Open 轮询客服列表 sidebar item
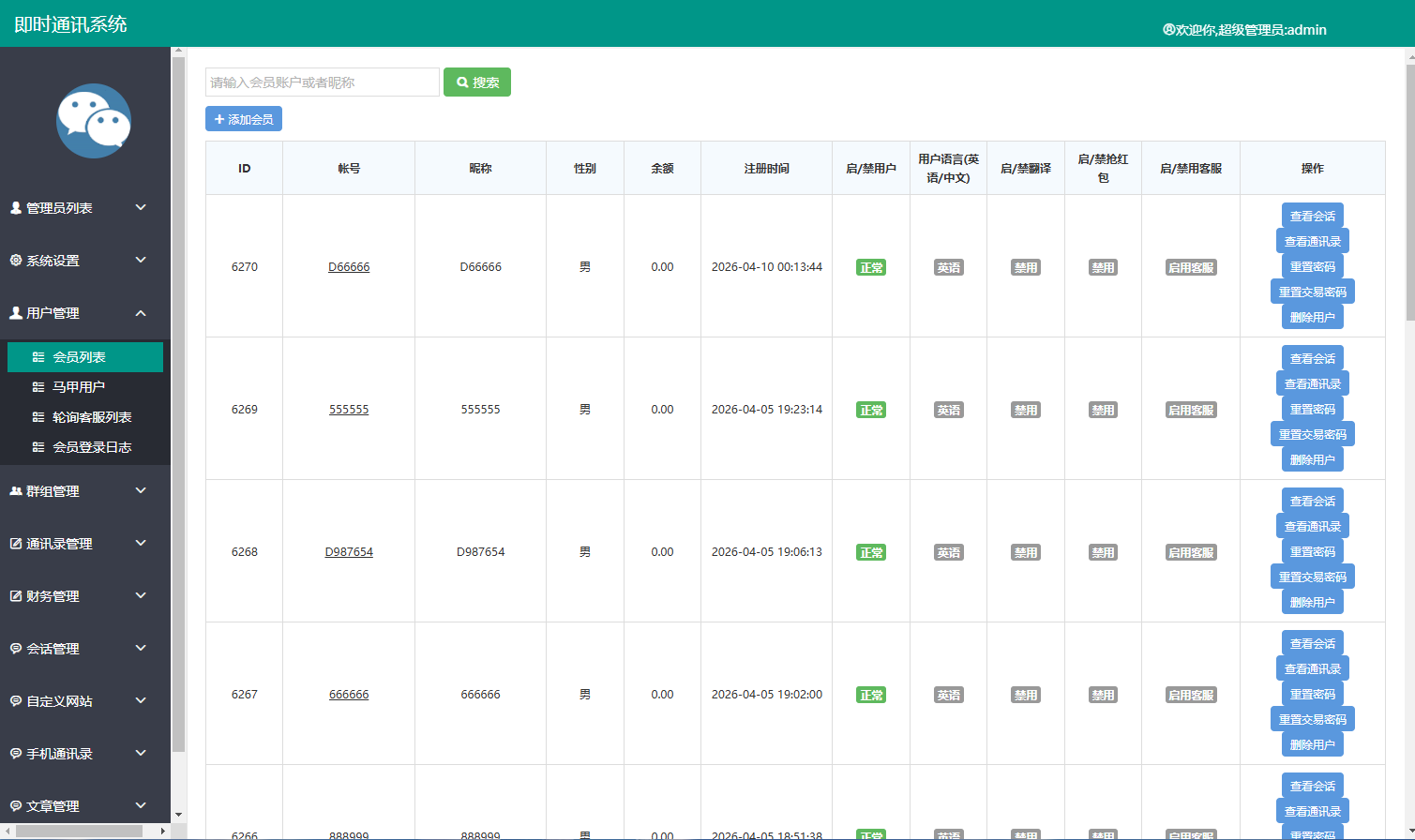 click(91, 417)
